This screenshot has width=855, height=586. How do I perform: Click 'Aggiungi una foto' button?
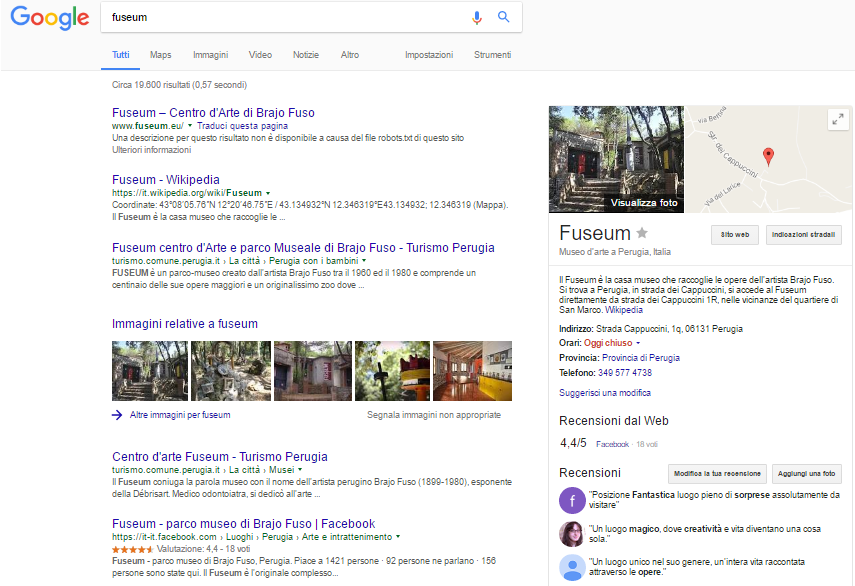[x=806, y=474]
